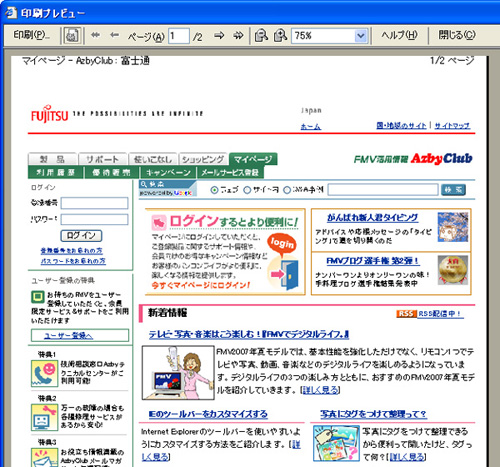The image size is (500, 467).
Task: Open the page setup icon
Action: (72, 35)
